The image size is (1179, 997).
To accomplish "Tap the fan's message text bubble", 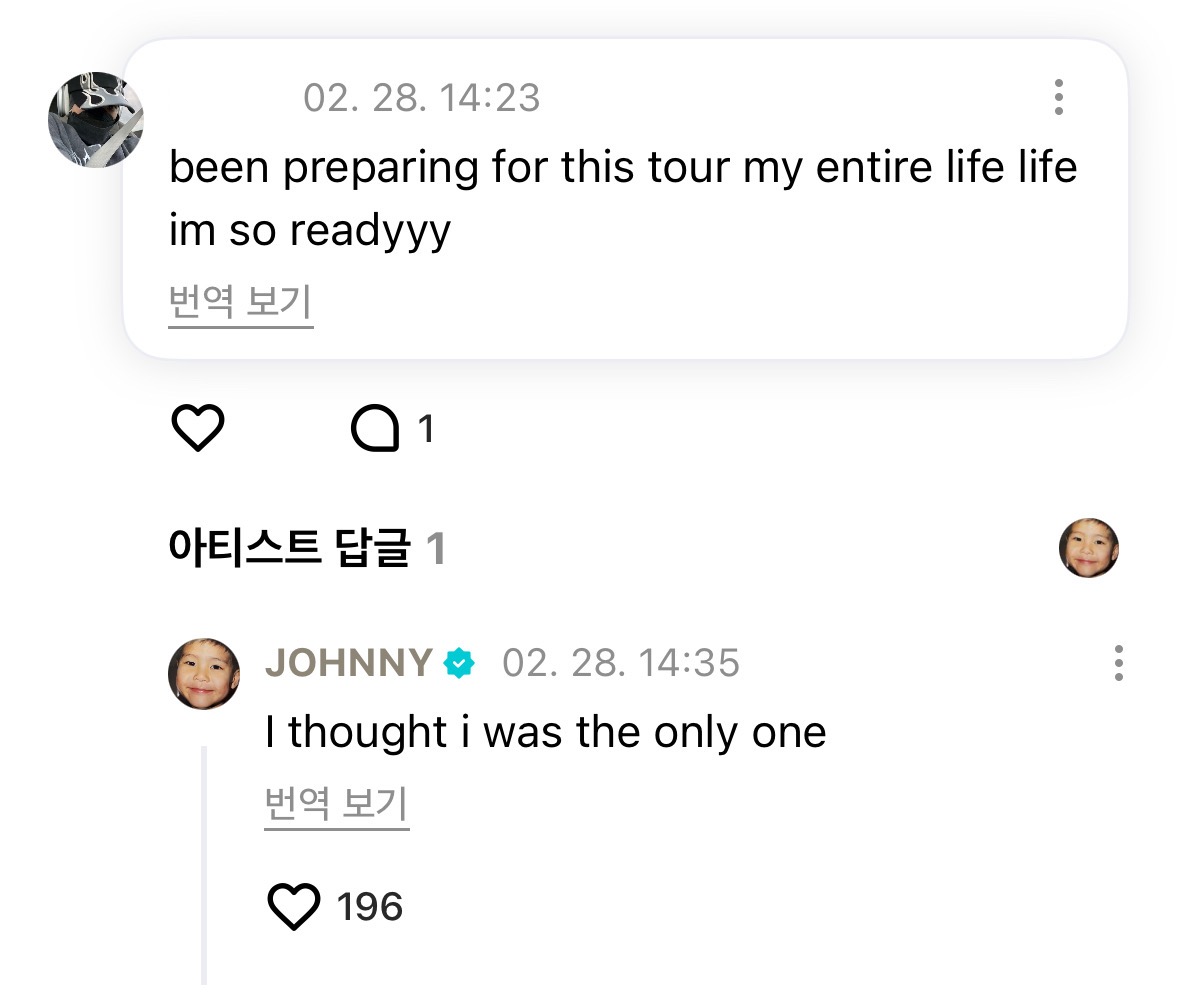I will [625, 198].
